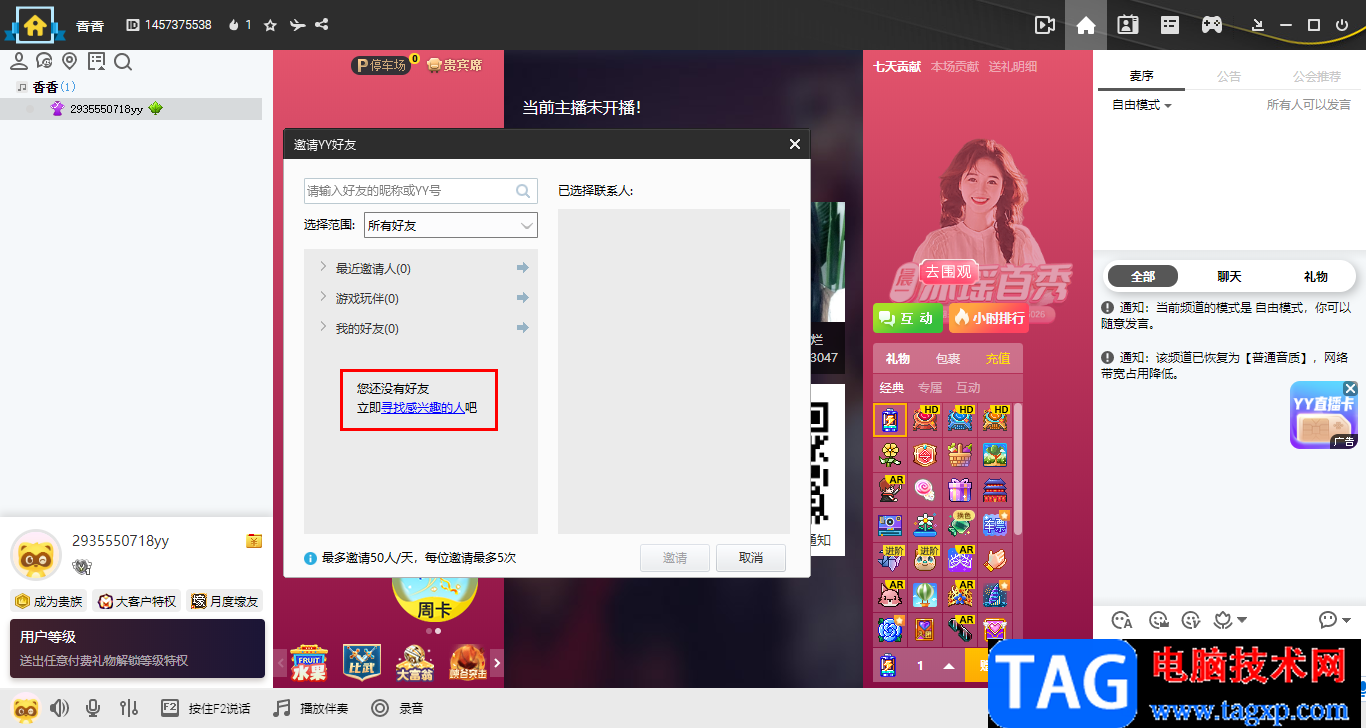Click the 取消 button in invite dialog
Screen dimensions: 1366x728
point(751,558)
